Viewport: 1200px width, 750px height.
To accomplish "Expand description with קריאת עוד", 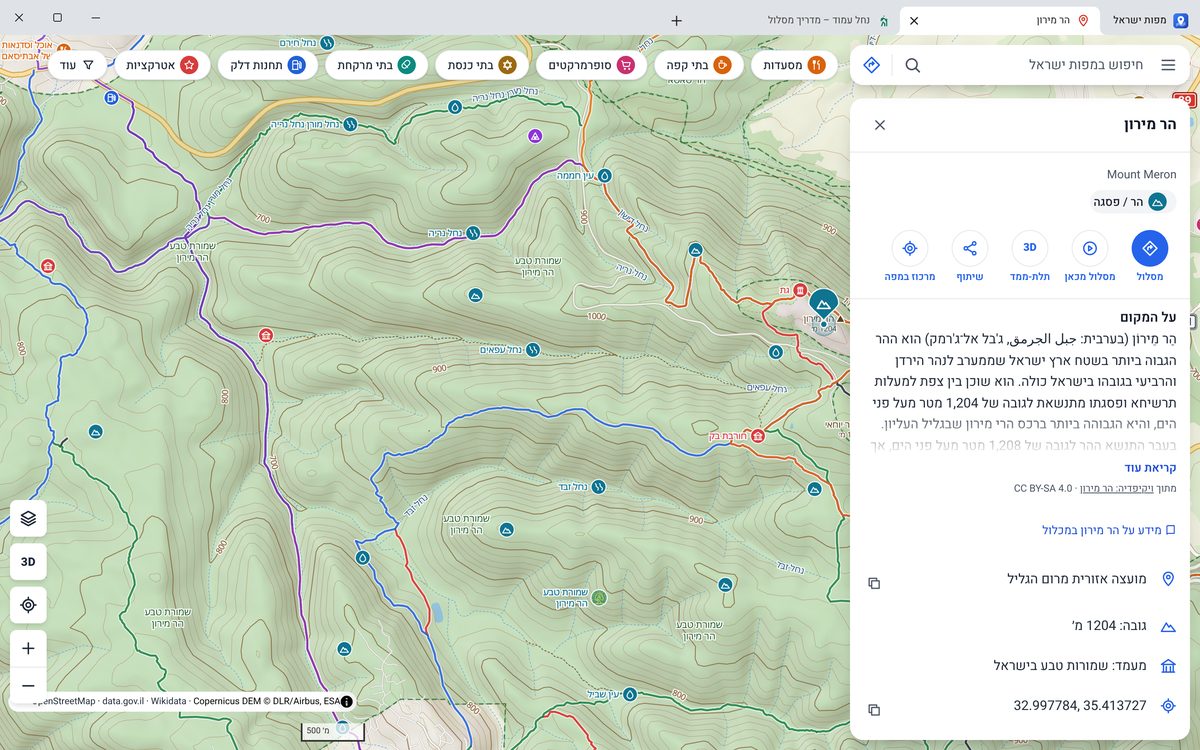I will tap(1150, 467).
